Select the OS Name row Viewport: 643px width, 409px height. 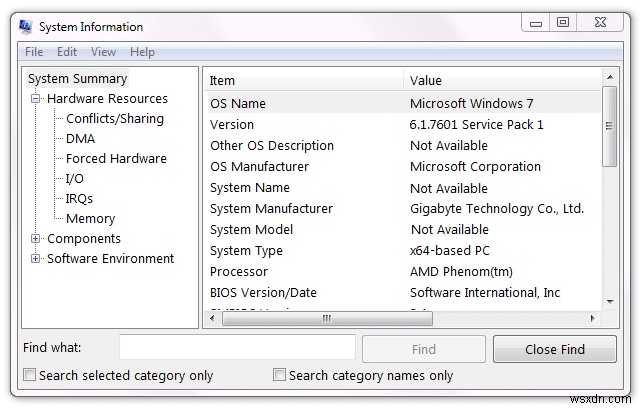(404, 103)
